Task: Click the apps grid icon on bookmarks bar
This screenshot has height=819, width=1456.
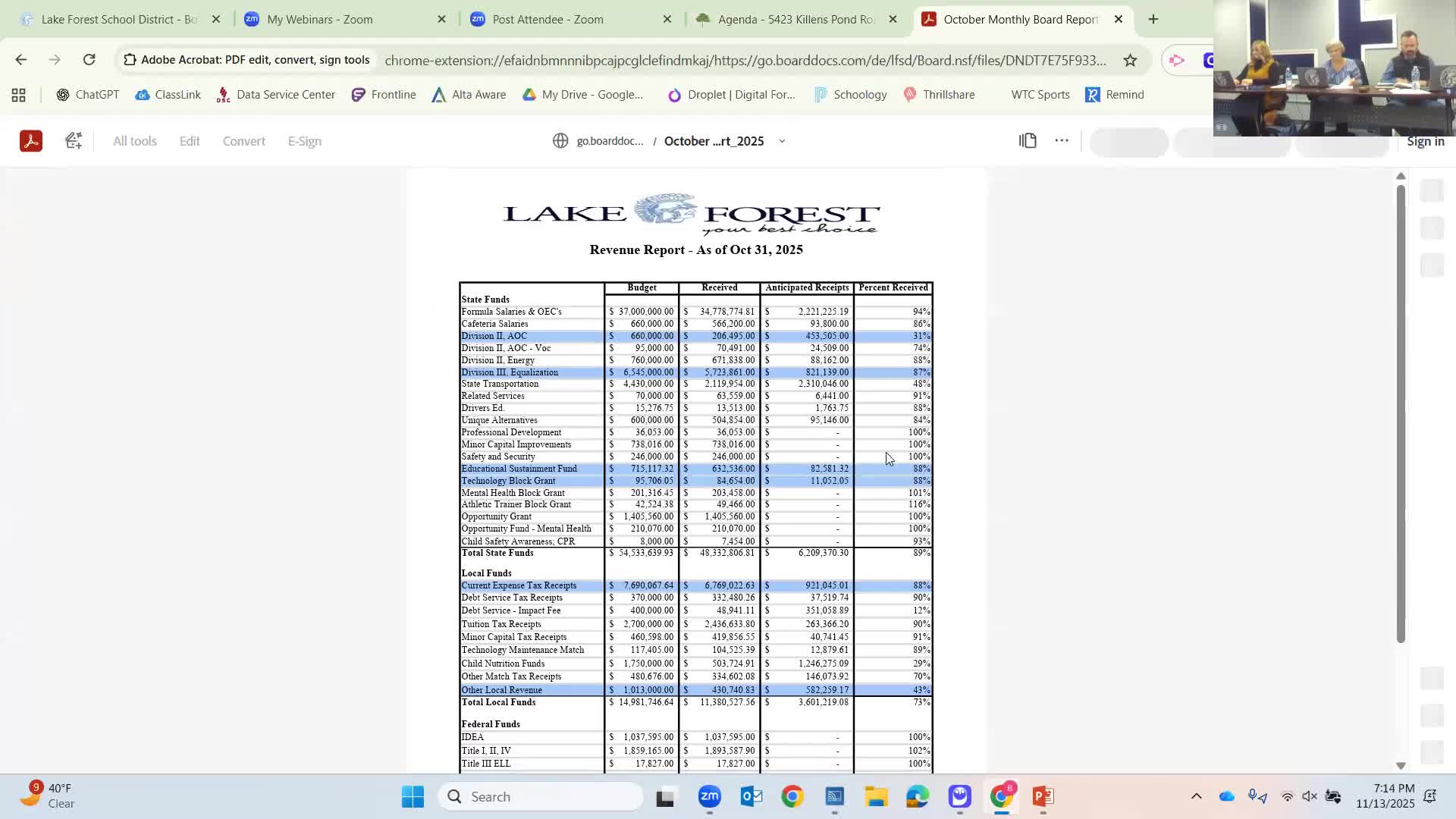Action: 18,94
